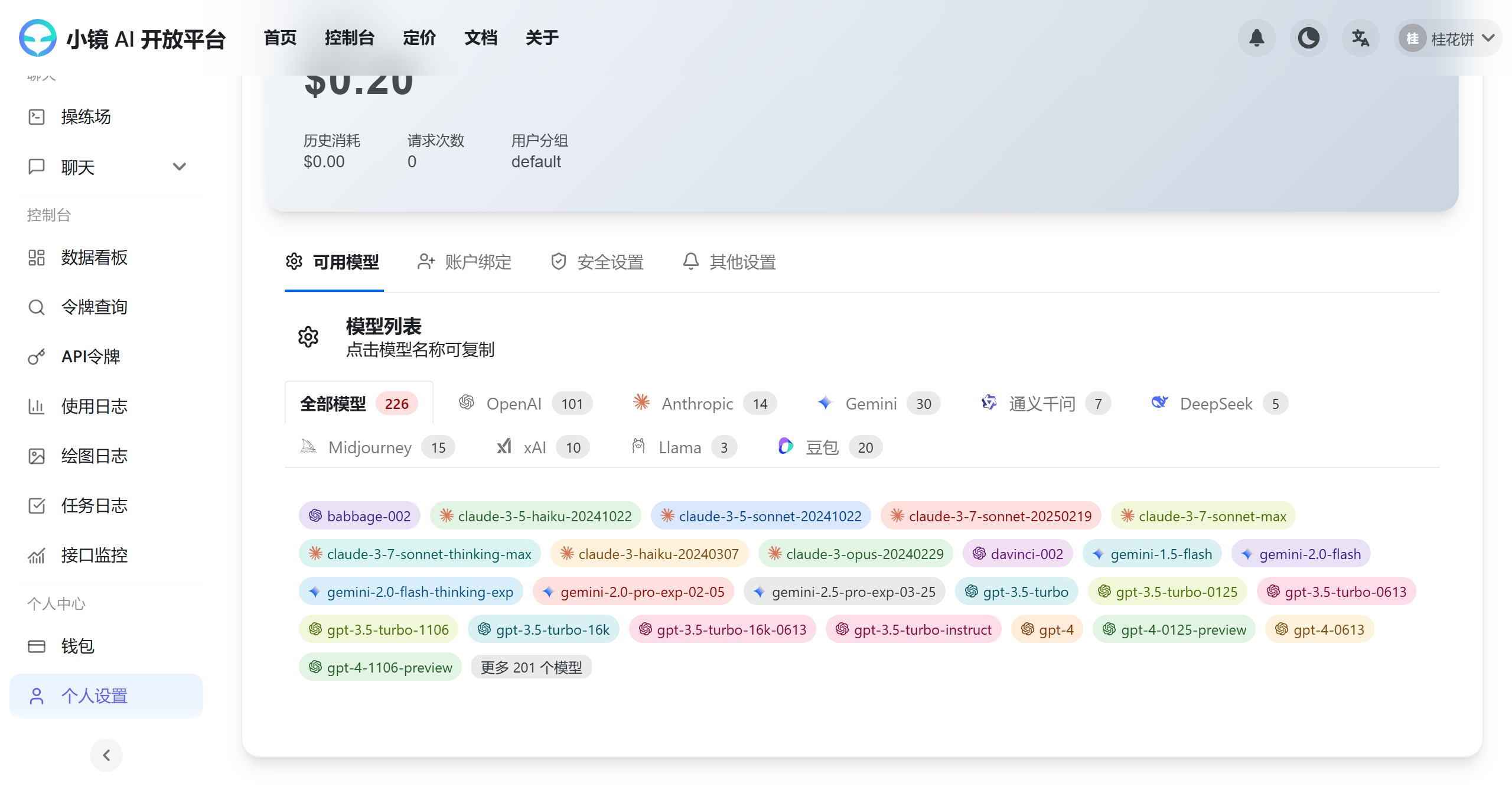Collapse the sidebar with arrow button

pyautogui.click(x=106, y=755)
